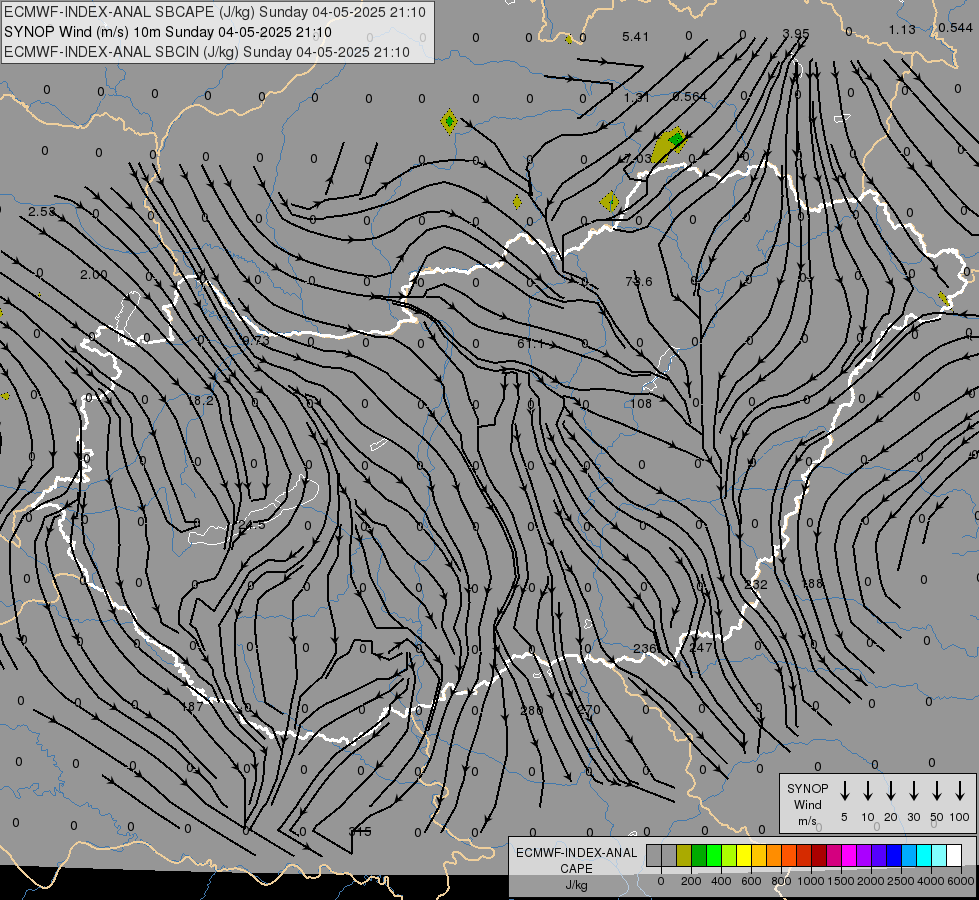The height and width of the screenshot is (900, 979).
Task: Select the pure yellow swatch in CAPE legend
Action: 744,856
